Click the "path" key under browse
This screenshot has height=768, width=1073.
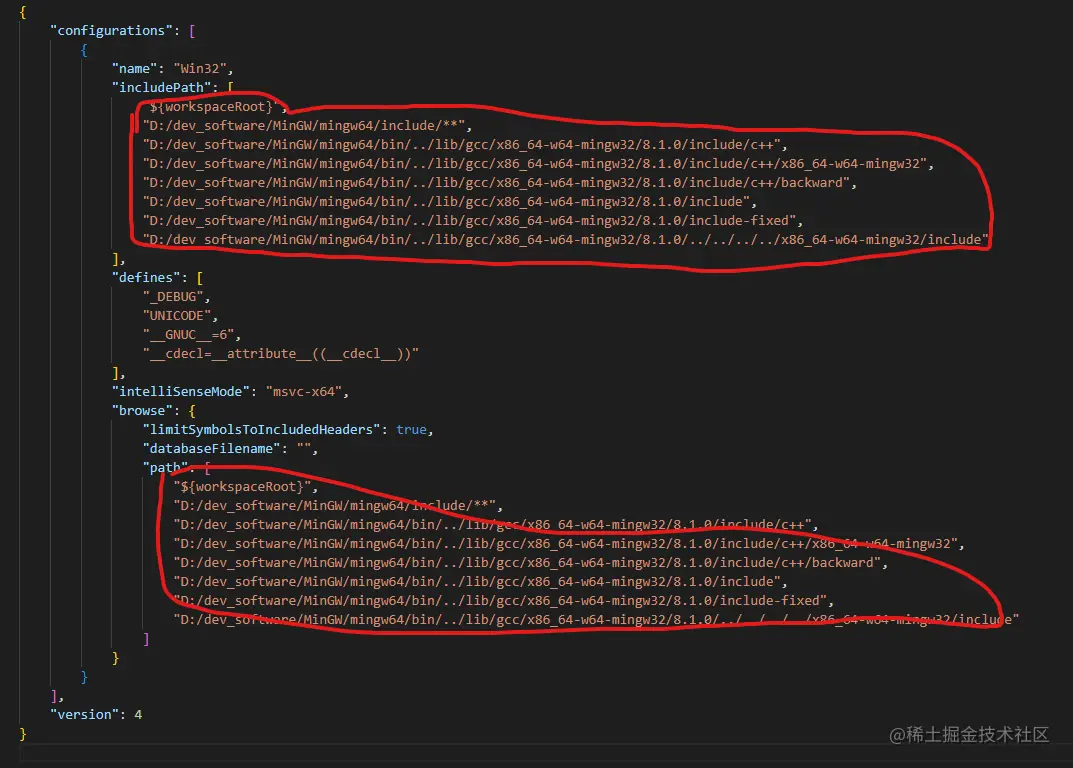[165, 468]
